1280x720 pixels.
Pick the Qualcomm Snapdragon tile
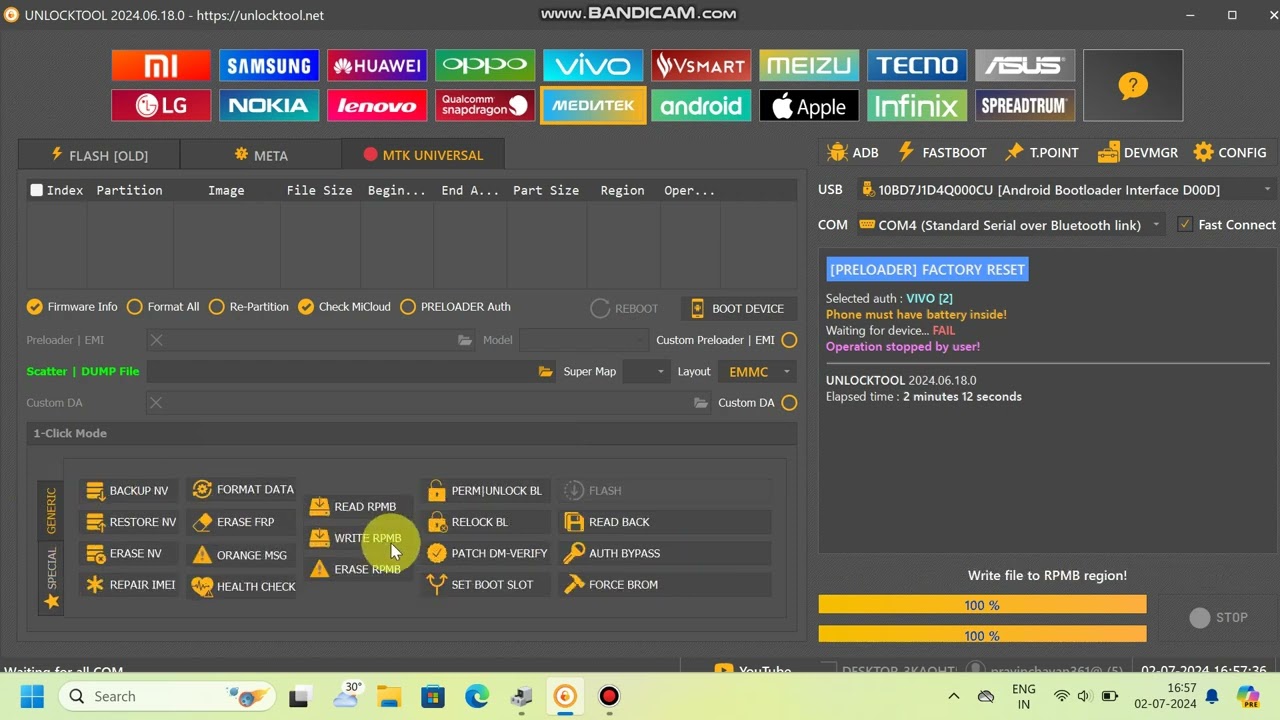tap(485, 105)
